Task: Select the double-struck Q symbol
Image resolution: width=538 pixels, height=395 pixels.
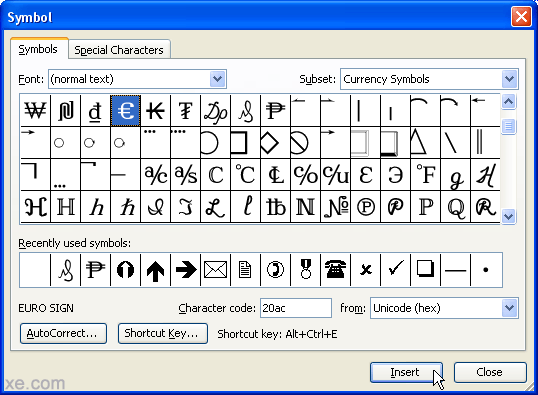Action: tap(456, 207)
